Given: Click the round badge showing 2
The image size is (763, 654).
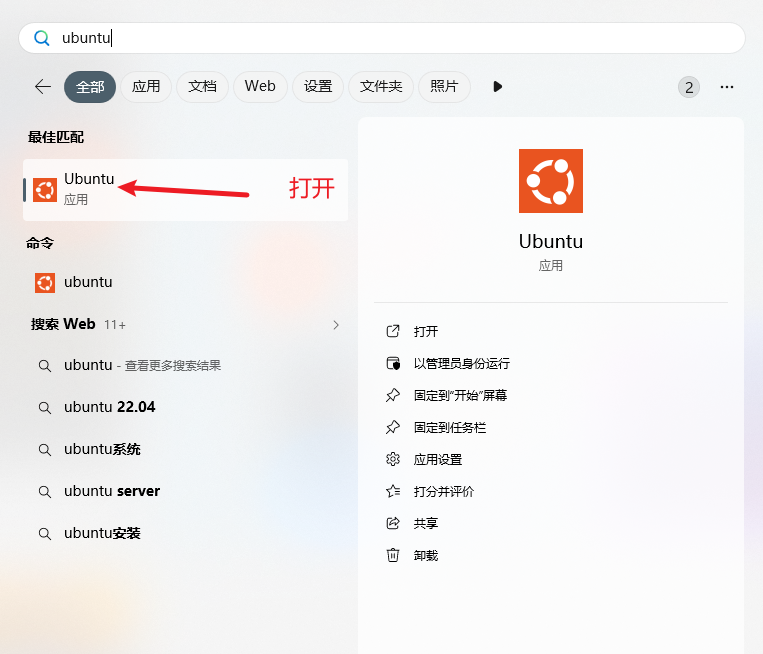Looking at the screenshot, I should click(x=689, y=87).
